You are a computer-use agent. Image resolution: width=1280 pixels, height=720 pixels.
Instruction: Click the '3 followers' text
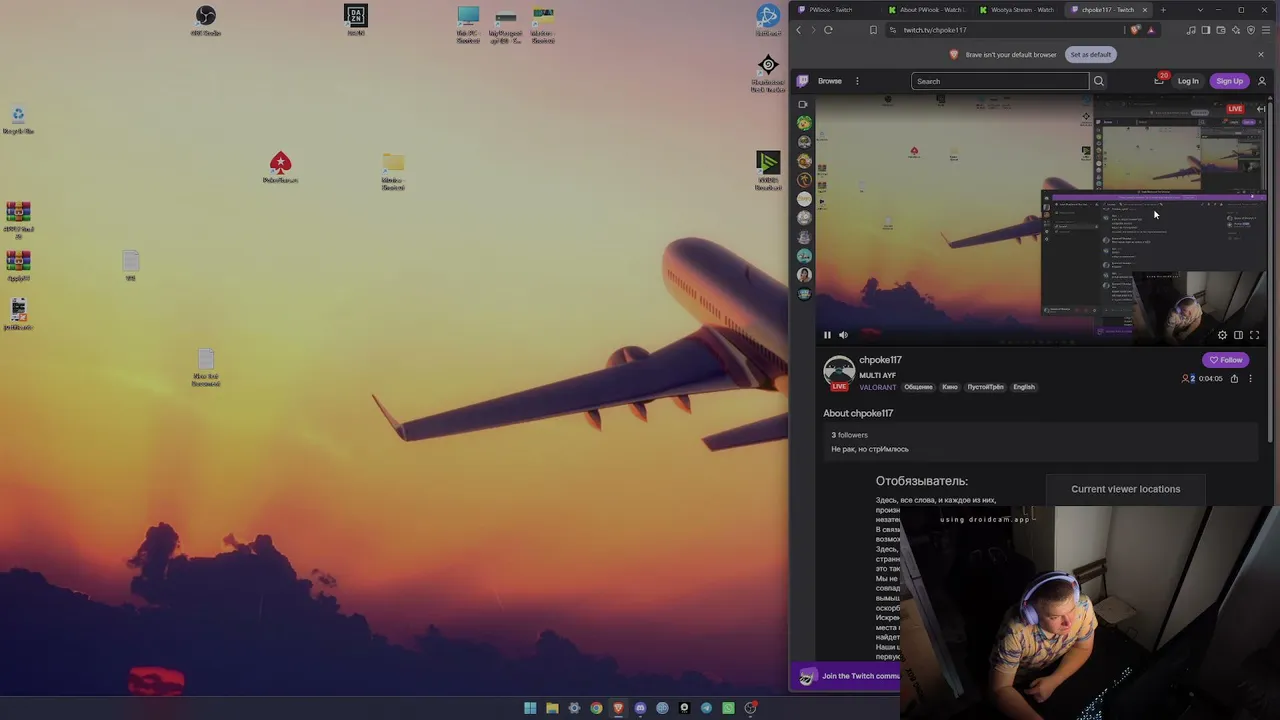coord(850,435)
